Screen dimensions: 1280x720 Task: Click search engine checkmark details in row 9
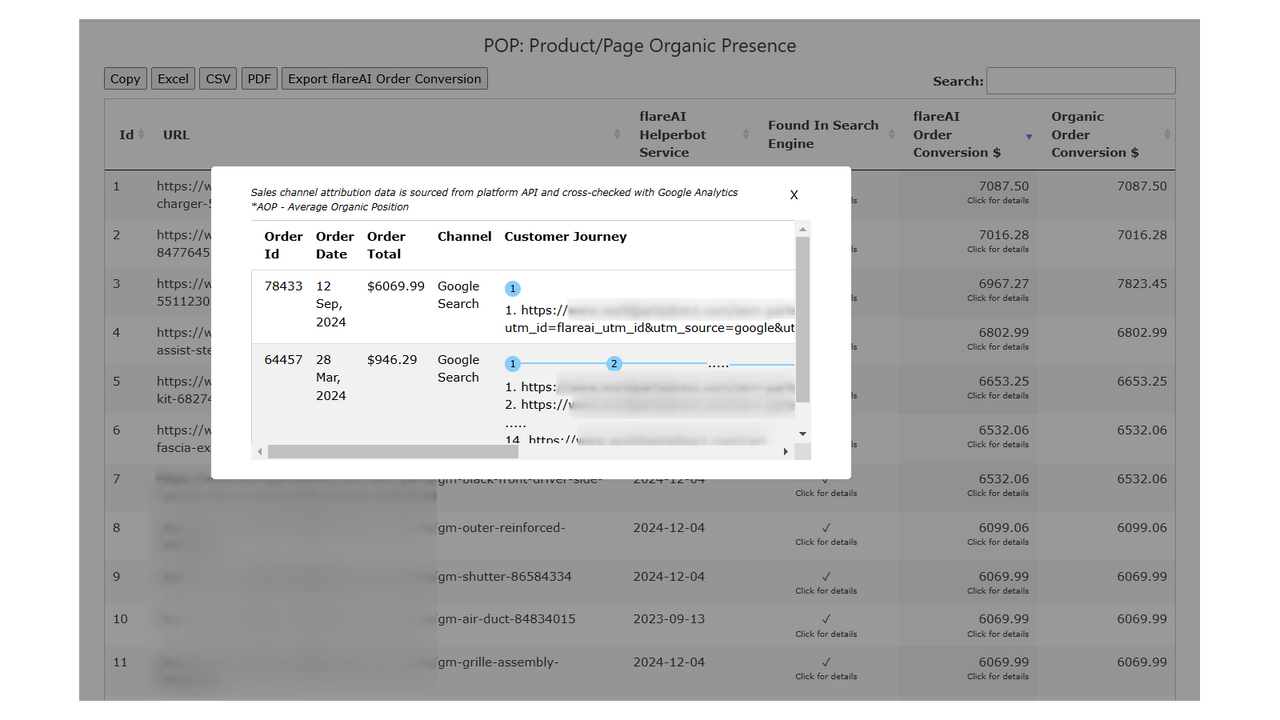[826, 591]
